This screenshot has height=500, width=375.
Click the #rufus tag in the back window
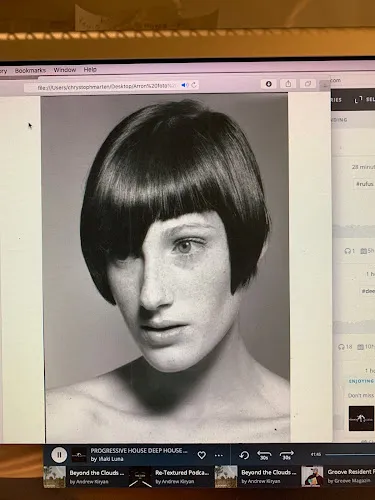[364, 184]
